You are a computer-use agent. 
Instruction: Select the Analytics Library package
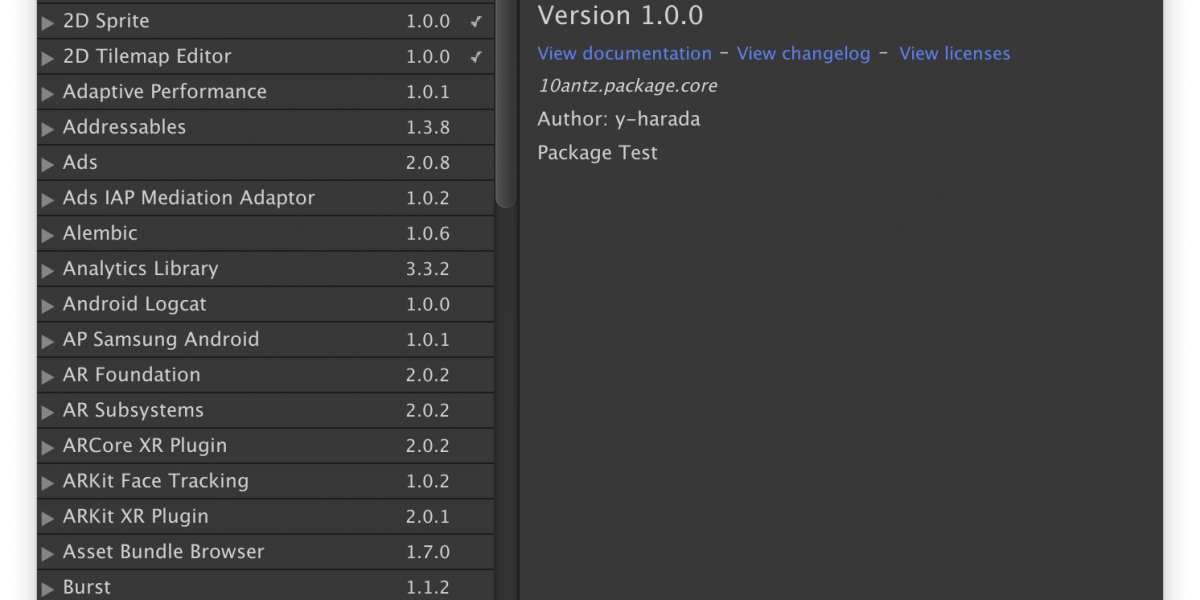140,268
